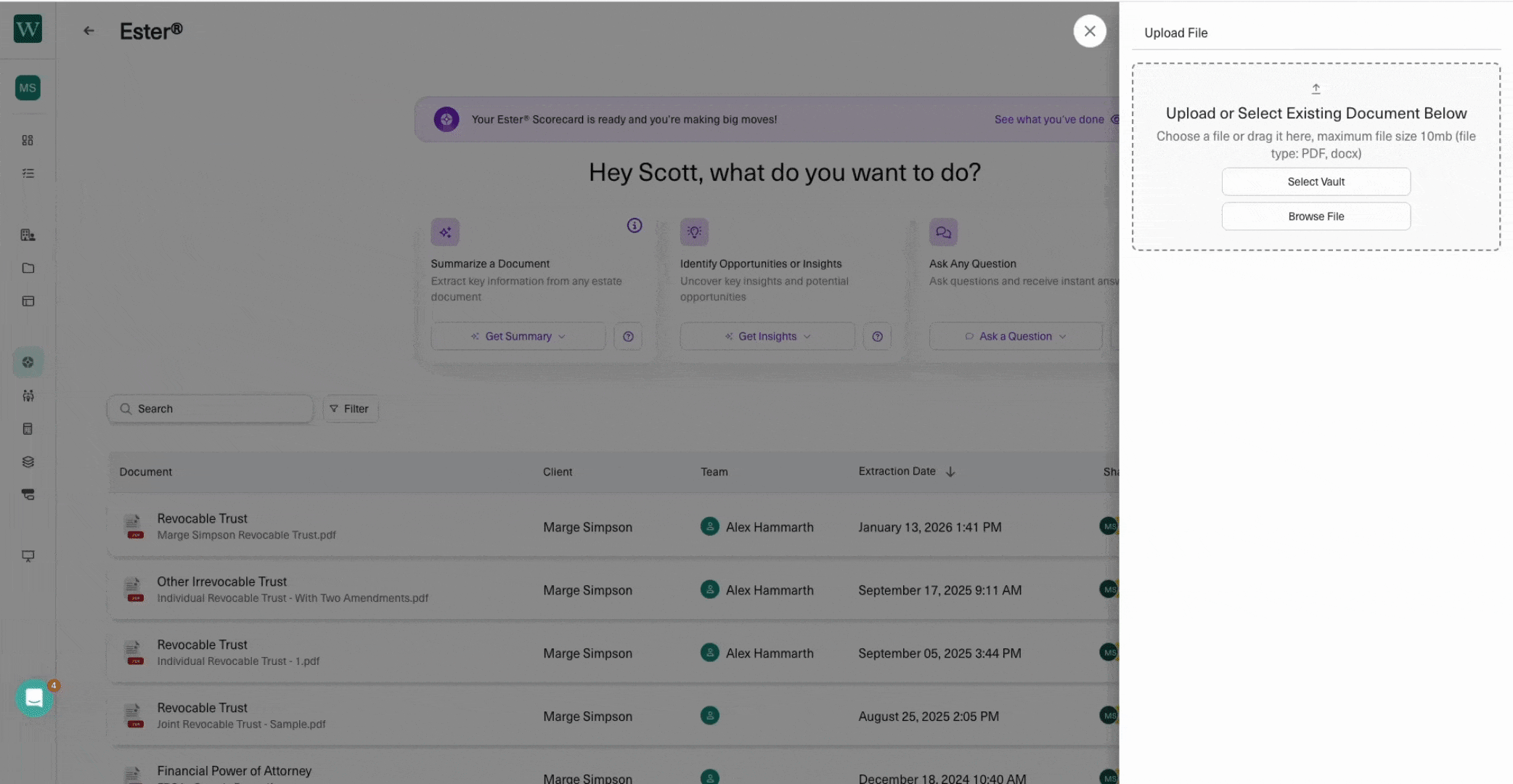
Task: Click the Document column header
Action: click(x=146, y=472)
